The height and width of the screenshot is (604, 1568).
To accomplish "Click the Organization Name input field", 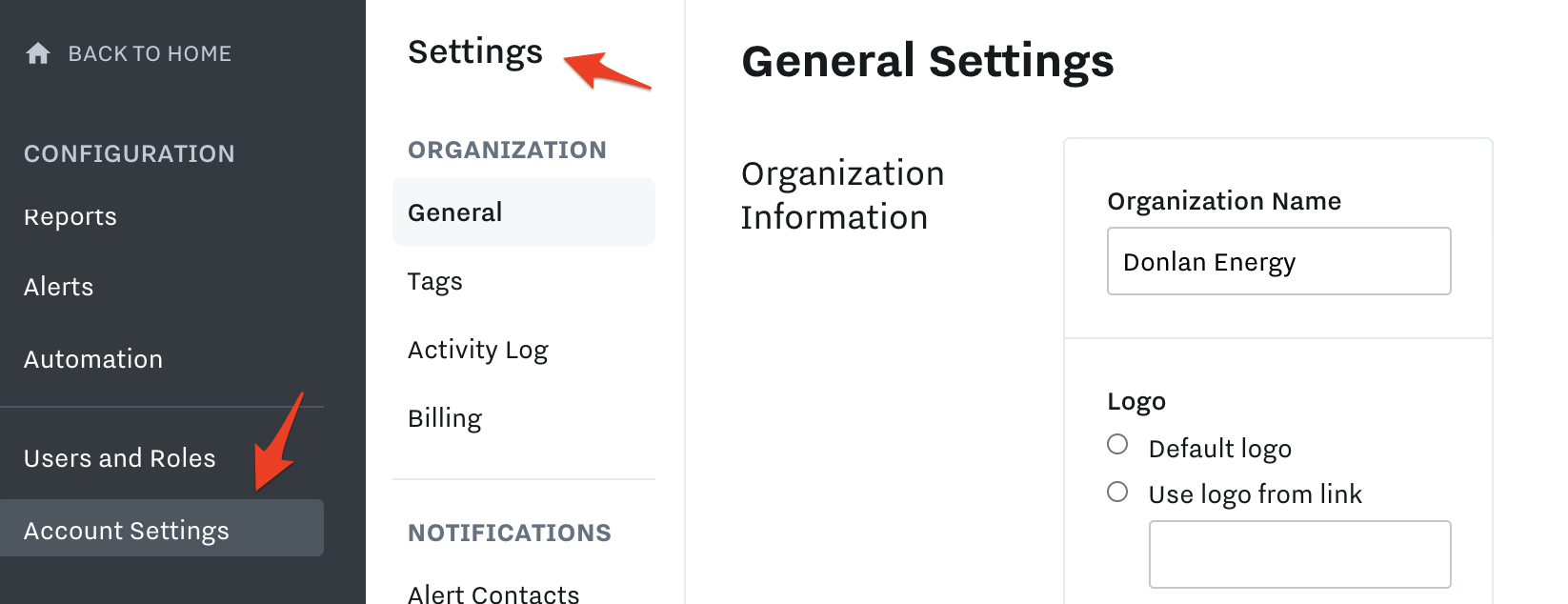I will (1279, 261).
